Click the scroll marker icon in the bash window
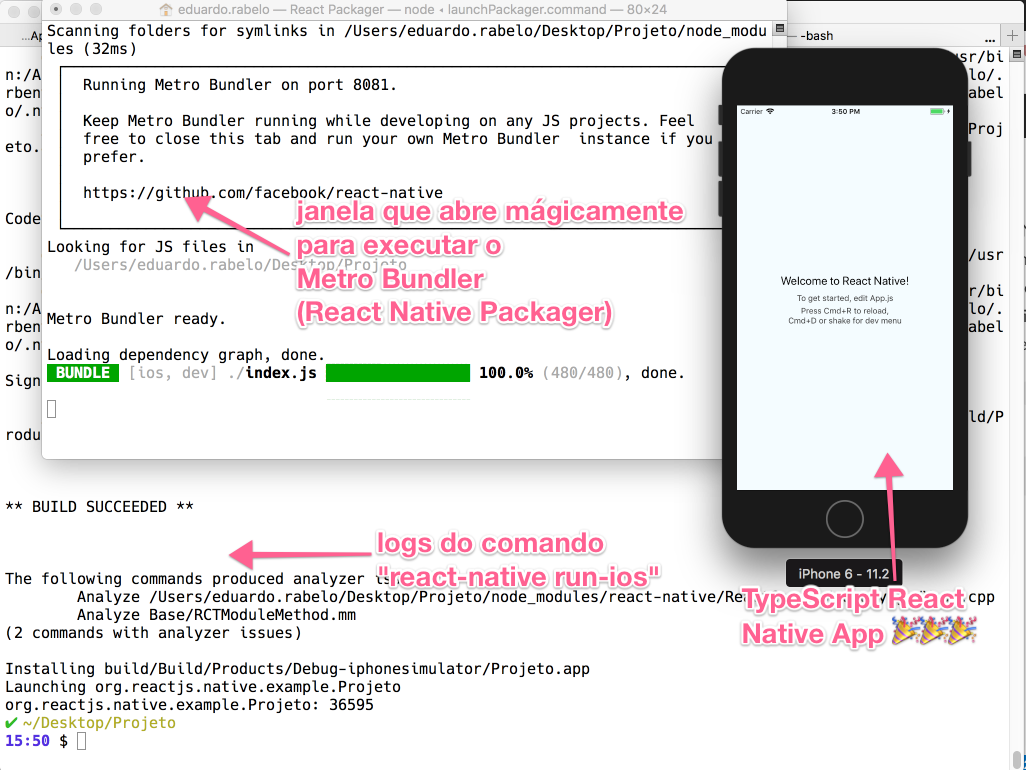The height and width of the screenshot is (770, 1026). (x=1017, y=55)
